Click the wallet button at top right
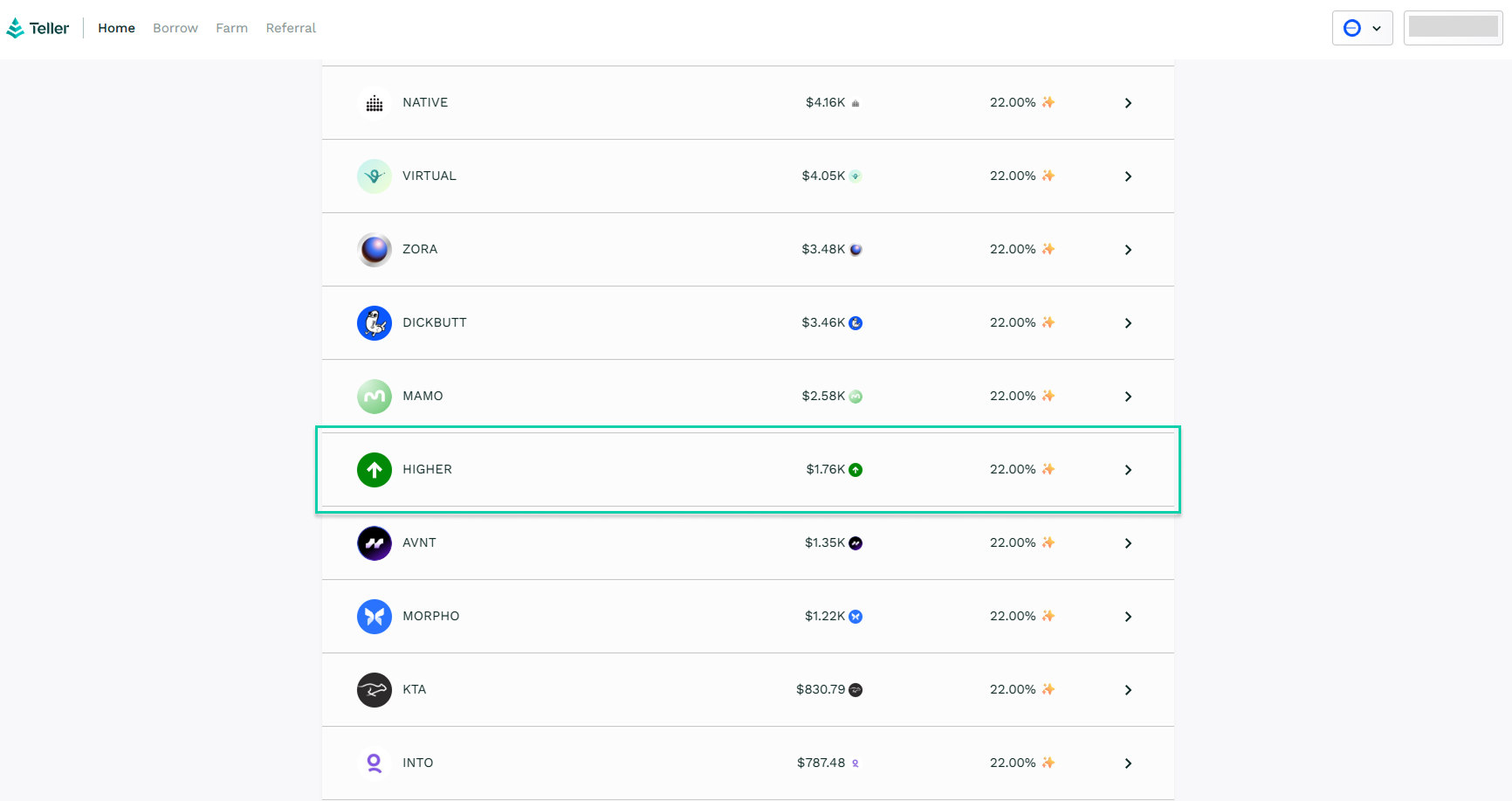 [x=1453, y=28]
